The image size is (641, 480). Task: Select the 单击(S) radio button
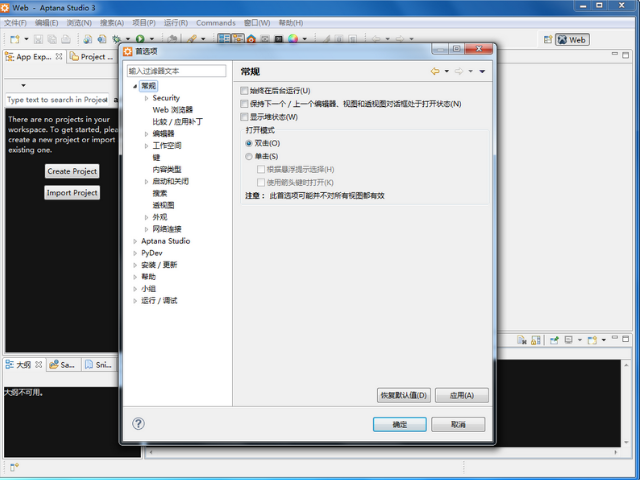[249, 156]
